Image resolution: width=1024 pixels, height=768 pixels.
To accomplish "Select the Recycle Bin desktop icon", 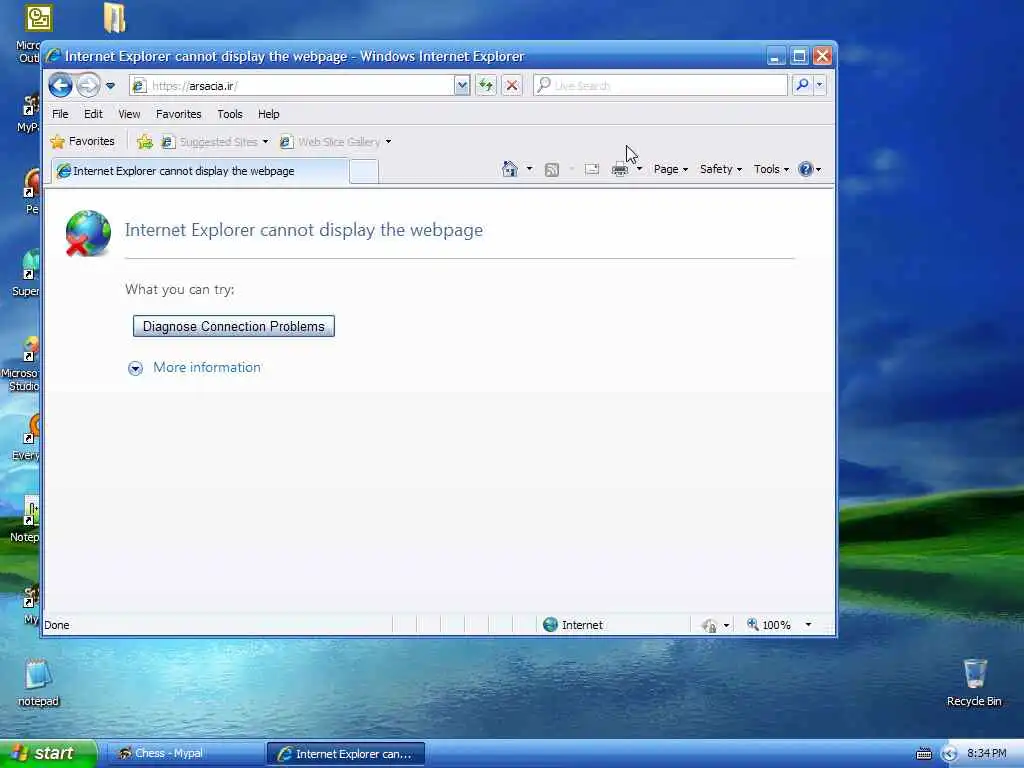I will point(974,683).
